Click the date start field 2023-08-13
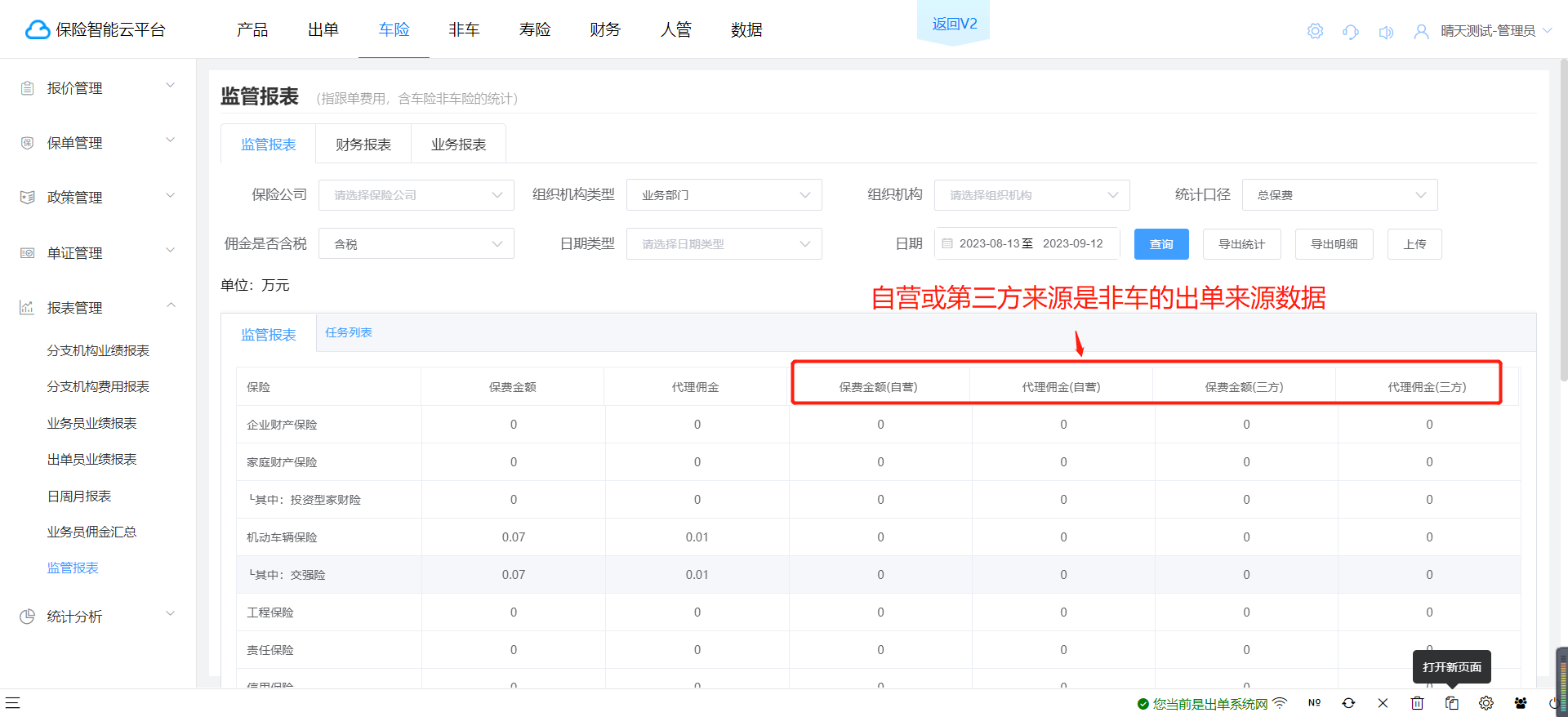1568x717 pixels. pos(989,243)
